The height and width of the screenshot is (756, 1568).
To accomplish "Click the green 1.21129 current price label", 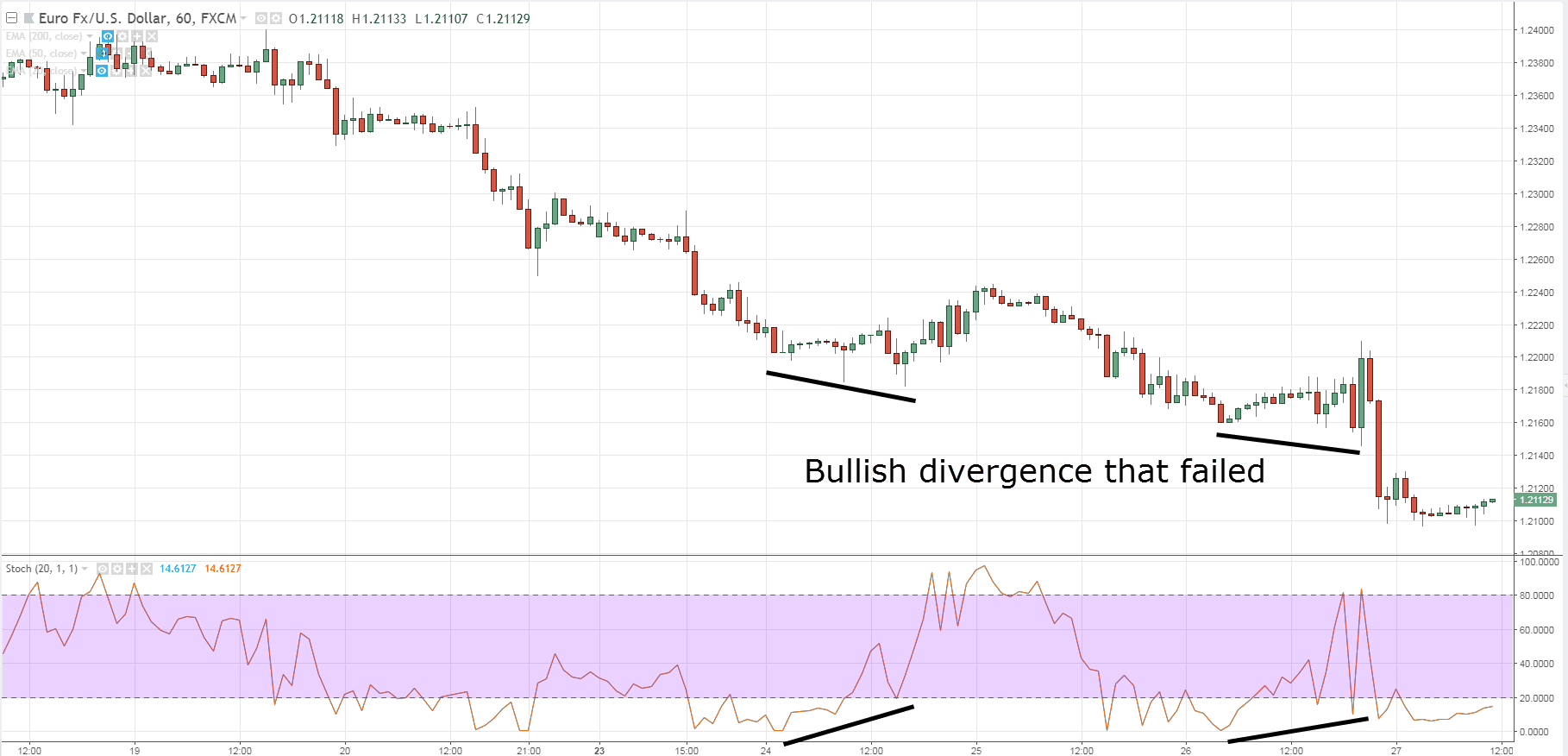I will point(1535,500).
